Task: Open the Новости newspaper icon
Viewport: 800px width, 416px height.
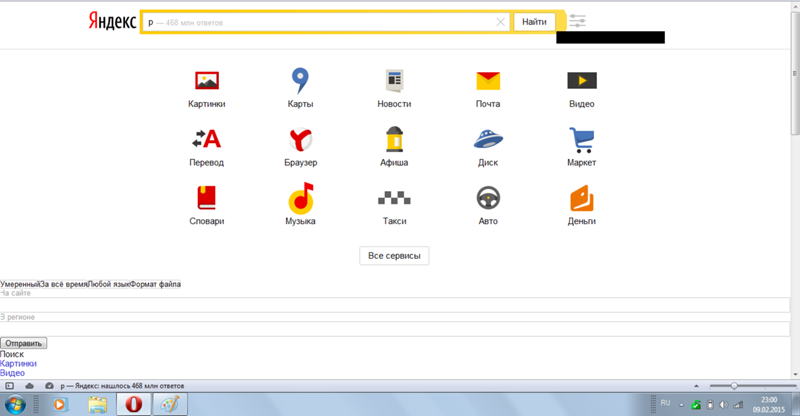Action: pos(394,81)
